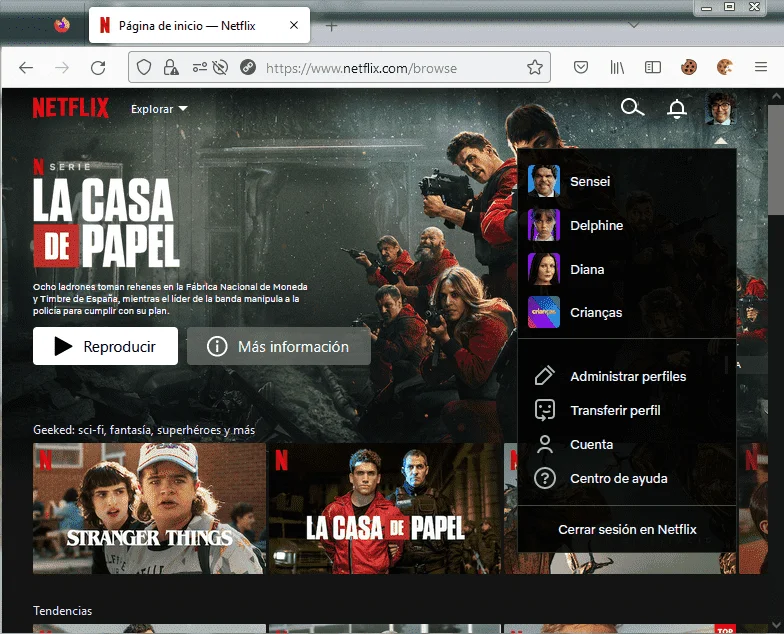Click Cerrar sesión en Netflix
Screen dimensions: 784x634
pyautogui.click(x=627, y=529)
